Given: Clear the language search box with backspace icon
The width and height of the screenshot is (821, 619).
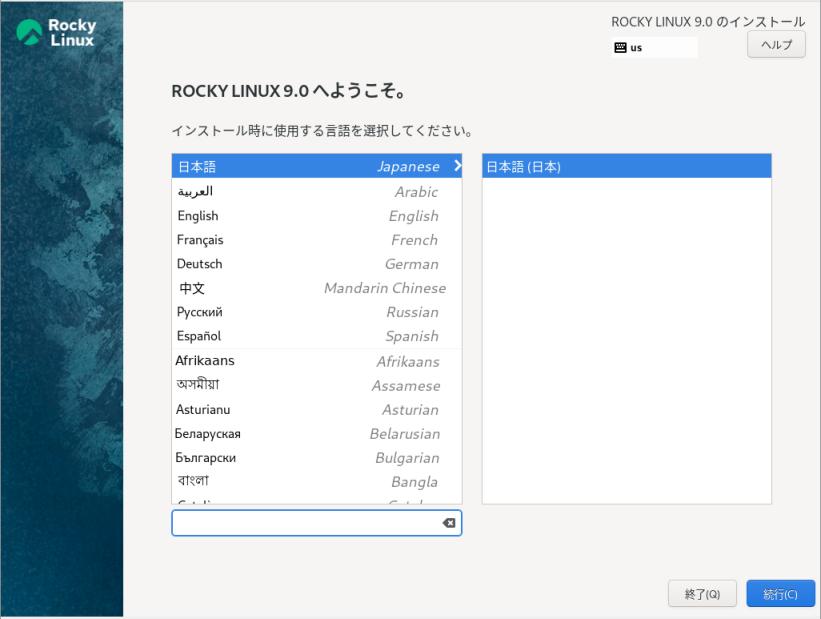Looking at the screenshot, I should pyautogui.click(x=449, y=523).
